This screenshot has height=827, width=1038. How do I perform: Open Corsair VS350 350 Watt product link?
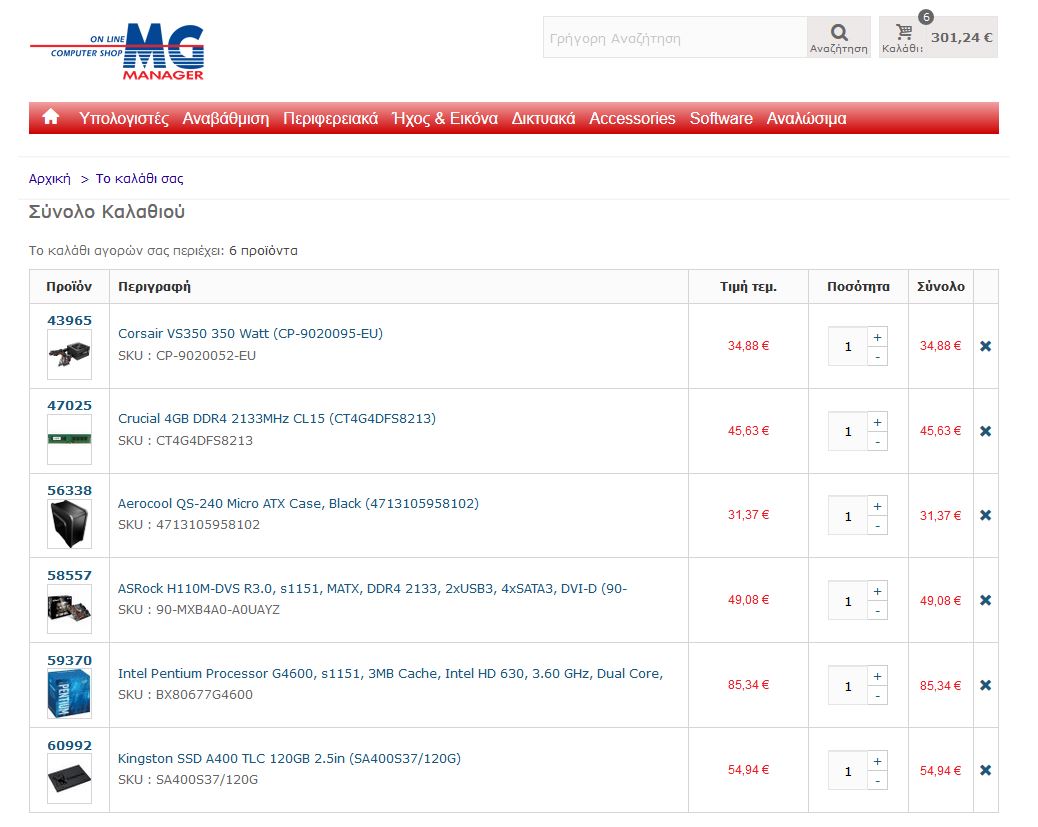250,334
